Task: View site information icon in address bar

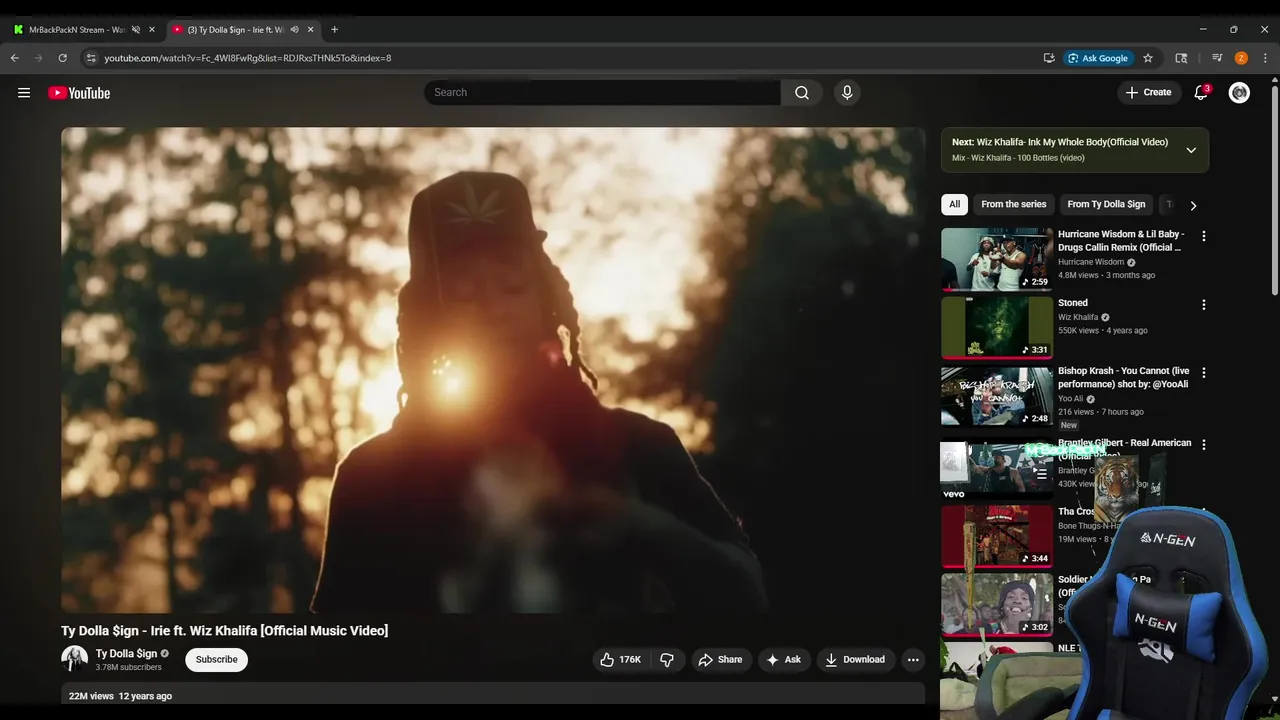Action: 91,58
